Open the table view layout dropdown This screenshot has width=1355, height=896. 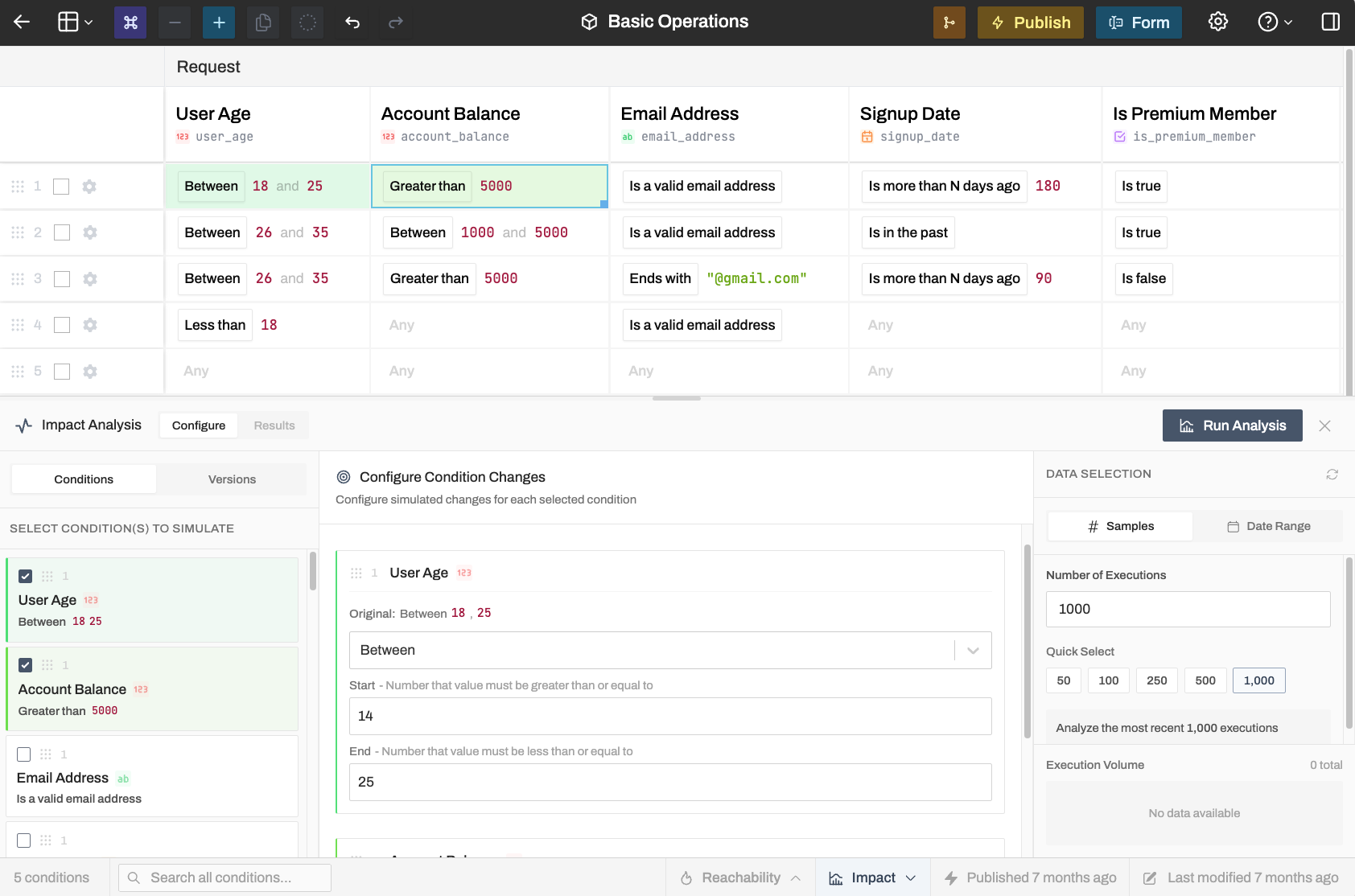(x=76, y=23)
